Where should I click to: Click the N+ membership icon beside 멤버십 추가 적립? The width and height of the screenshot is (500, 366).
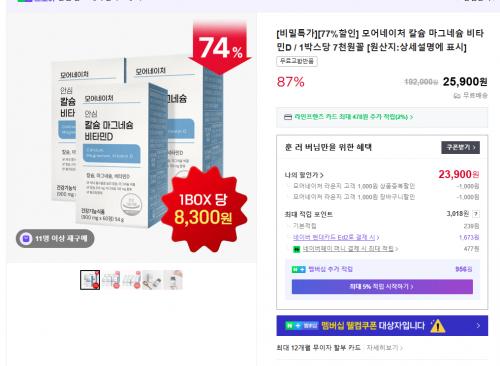(x=299, y=269)
